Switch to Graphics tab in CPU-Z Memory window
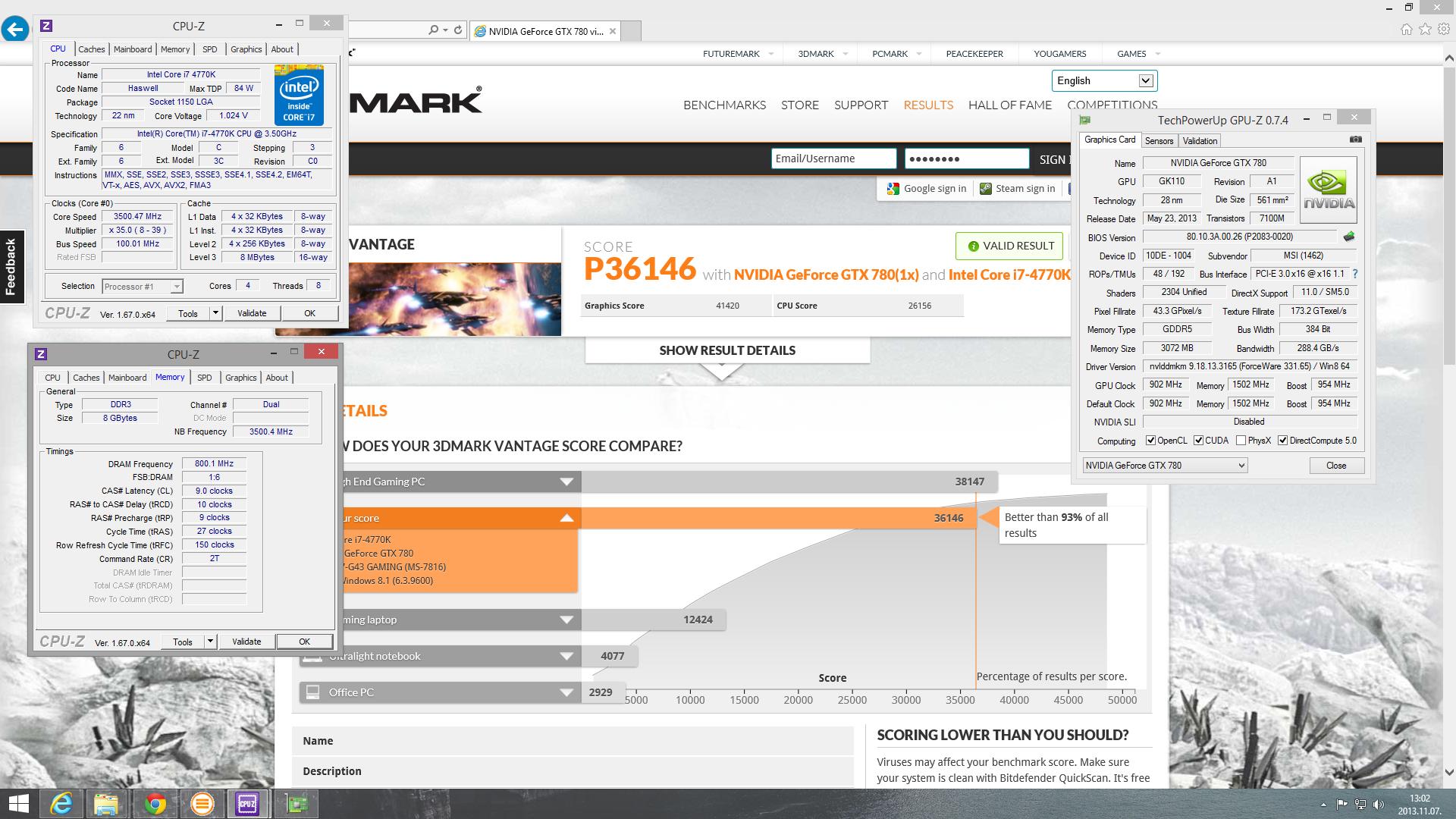Image resolution: width=1456 pixels, height=819 pixels. pyautogui.click(x=241, y=378)
